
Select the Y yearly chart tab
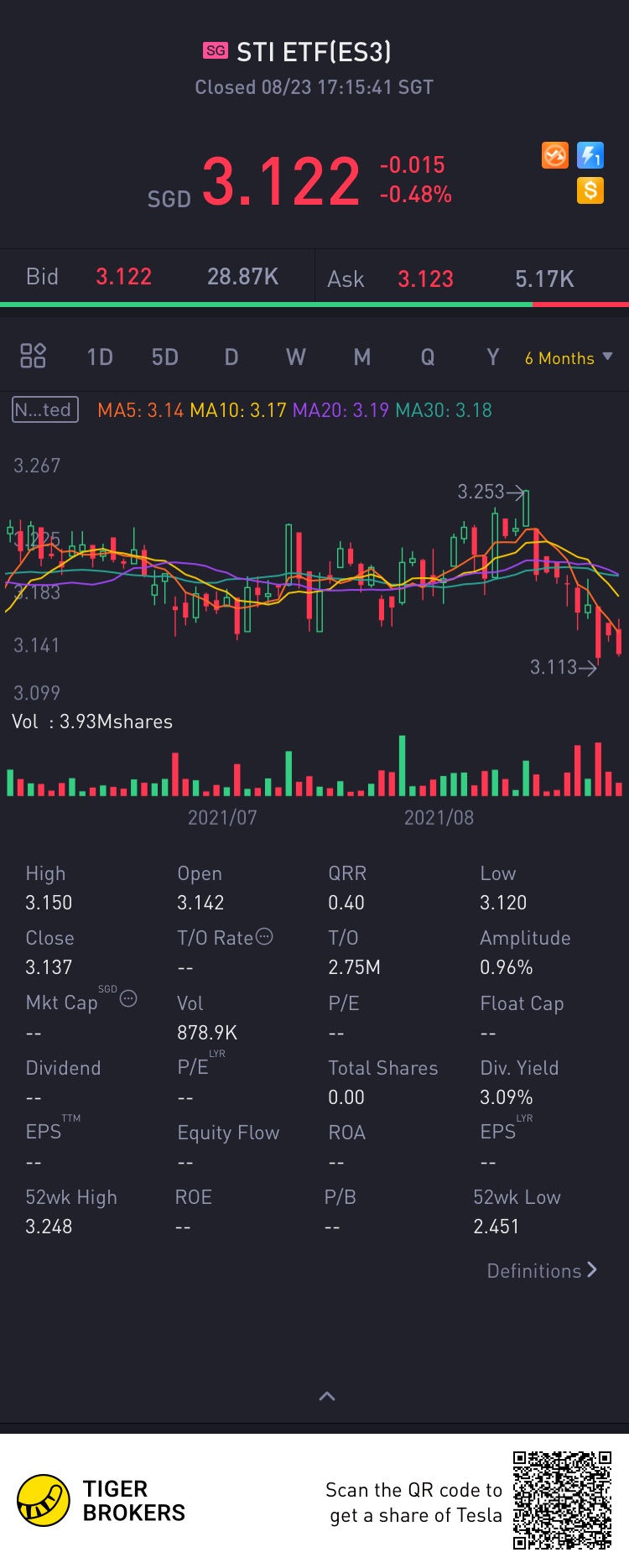click(493, 357)
